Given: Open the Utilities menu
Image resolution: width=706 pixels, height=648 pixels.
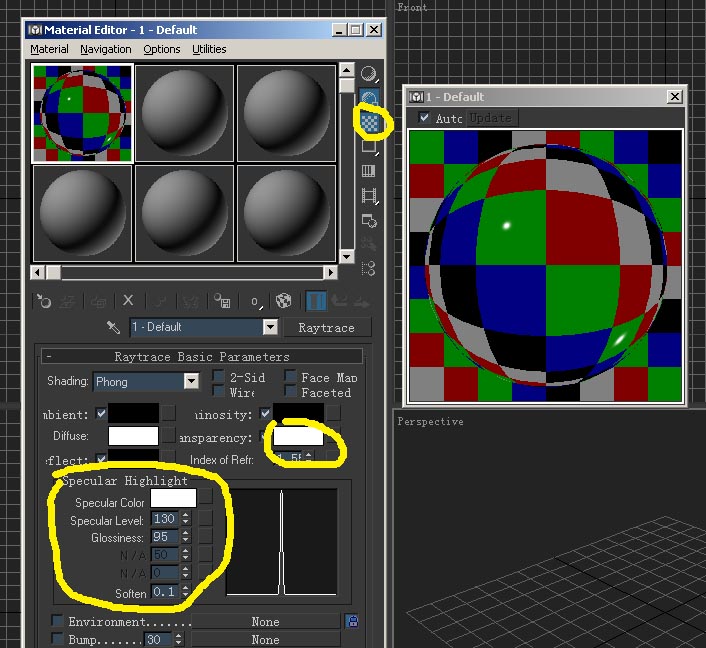Looking at the screenshot, I should pos(209,49).
